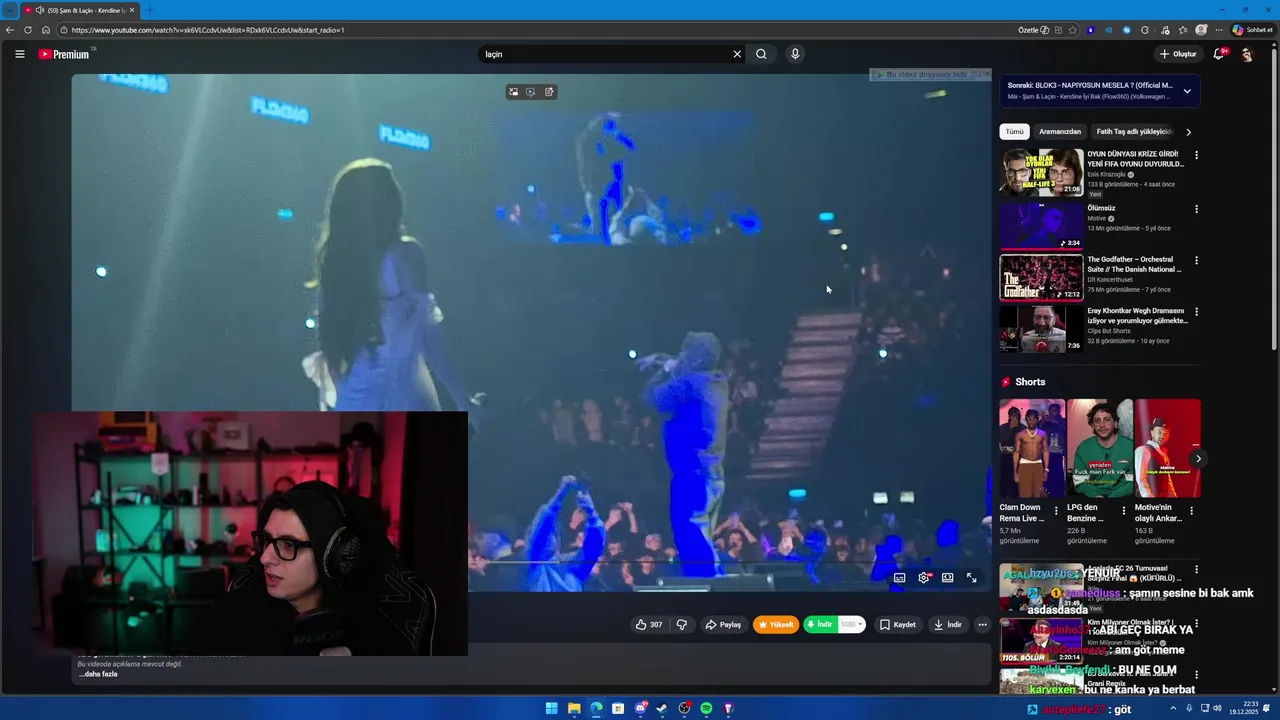Dislike the video with thumbs down
This screenshot has width=1280, height=720.
682,625
